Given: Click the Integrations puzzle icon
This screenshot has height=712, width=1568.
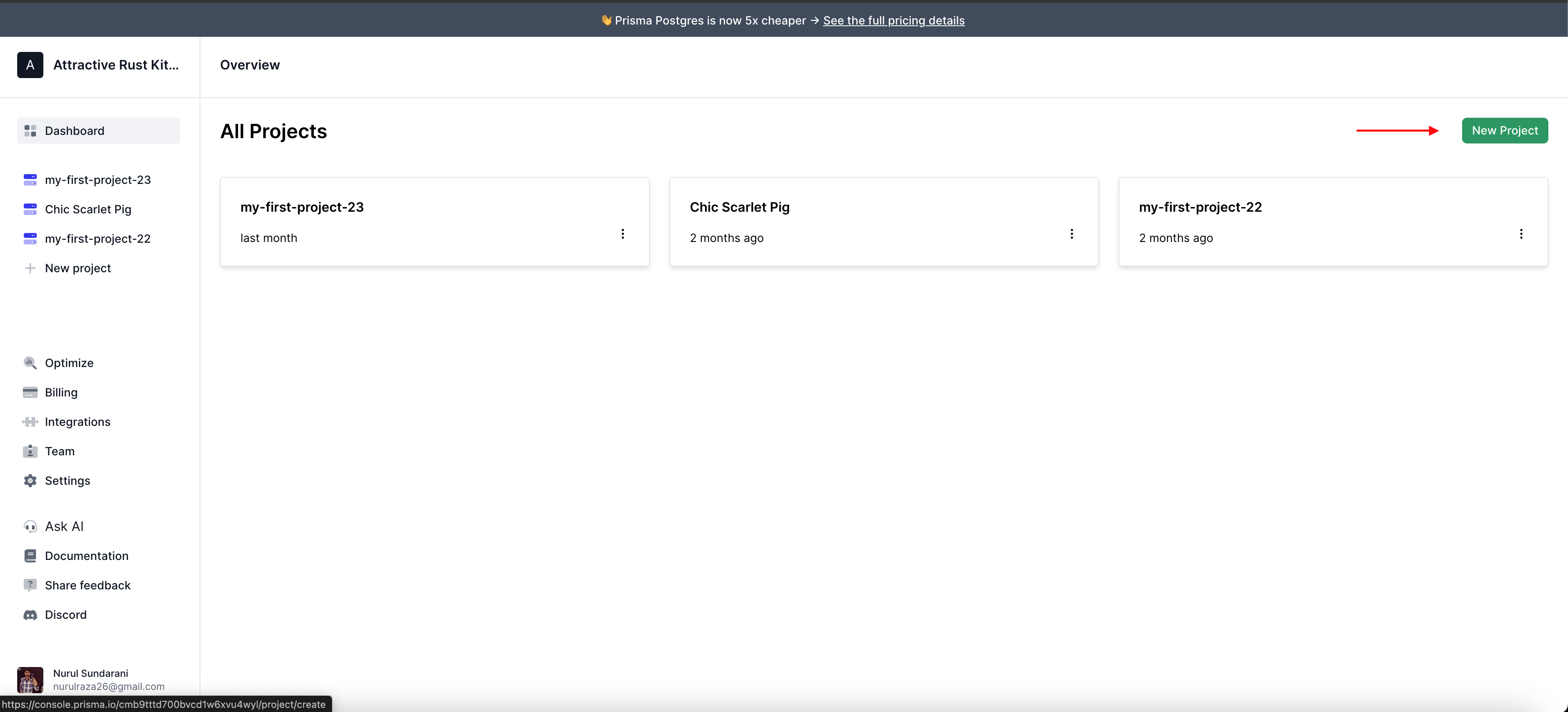Looking at the screenshot, I should (x=30, y=422).
